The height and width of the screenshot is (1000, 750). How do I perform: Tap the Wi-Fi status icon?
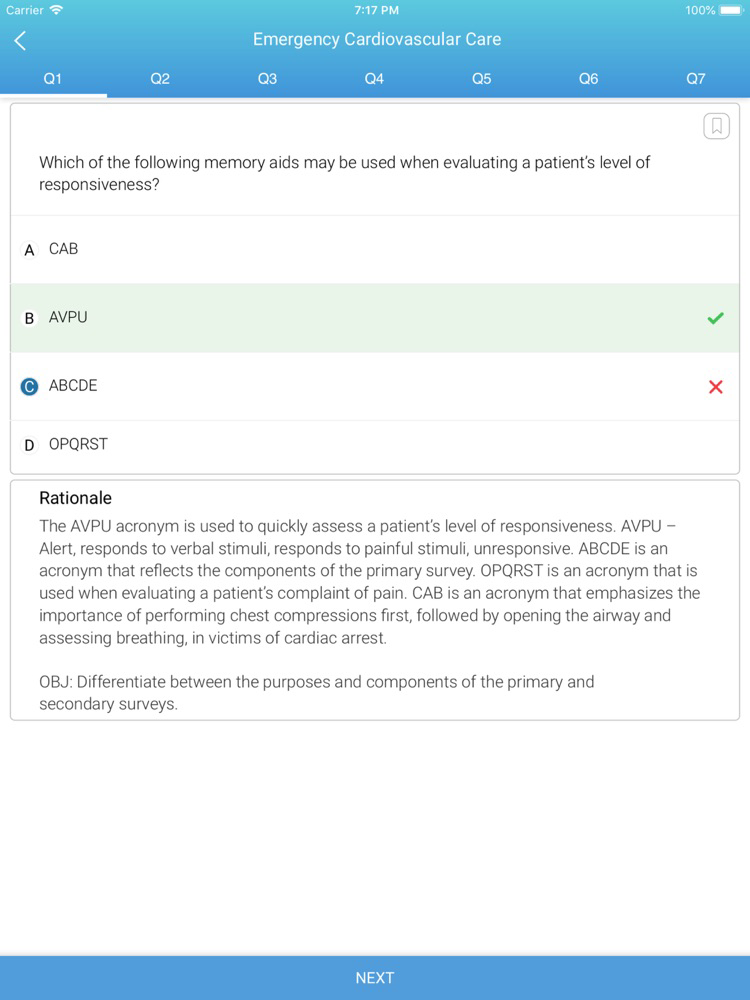click(x=57, y=10)
